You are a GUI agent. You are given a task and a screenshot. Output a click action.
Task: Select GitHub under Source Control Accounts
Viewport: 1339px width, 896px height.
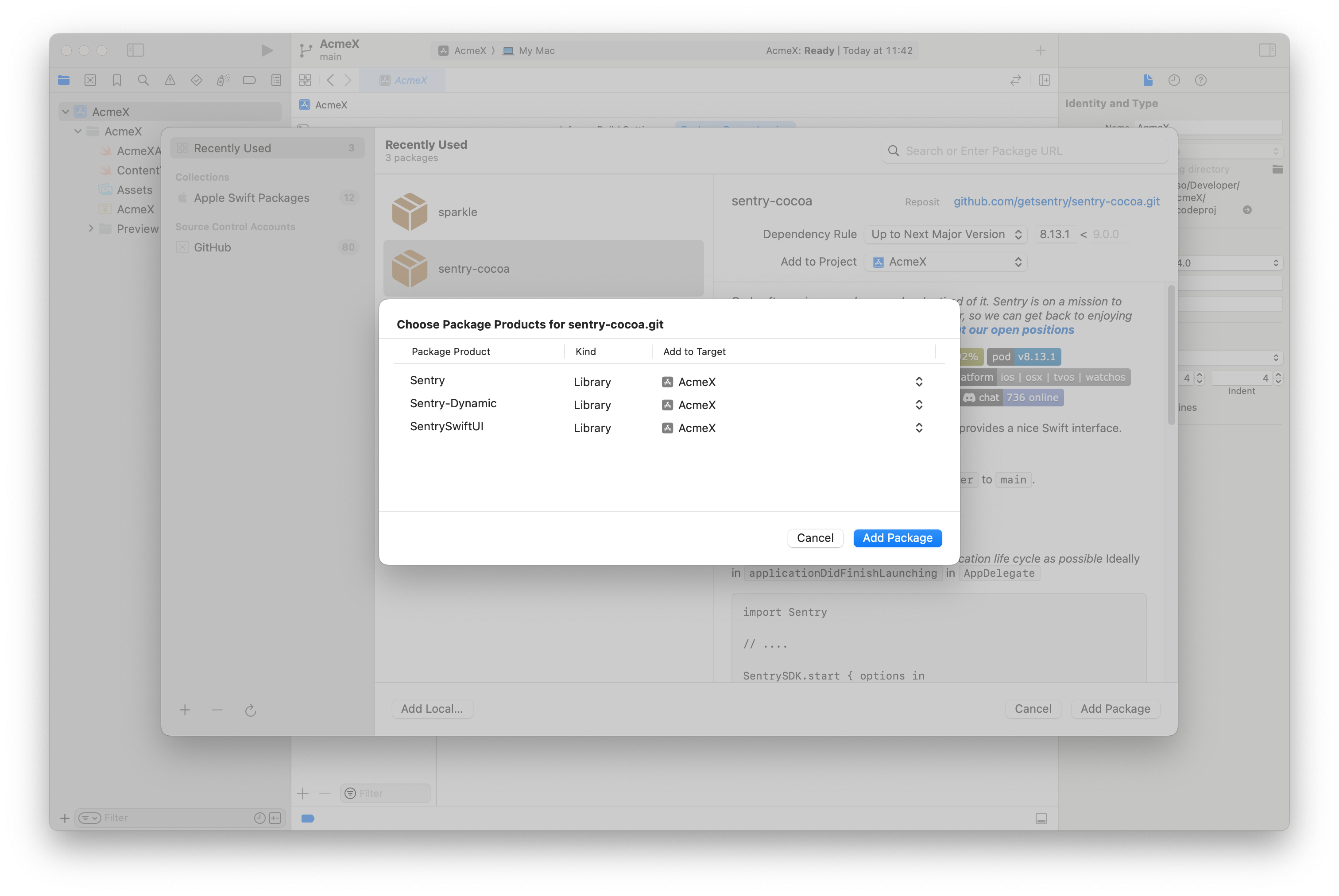[212, 247]
